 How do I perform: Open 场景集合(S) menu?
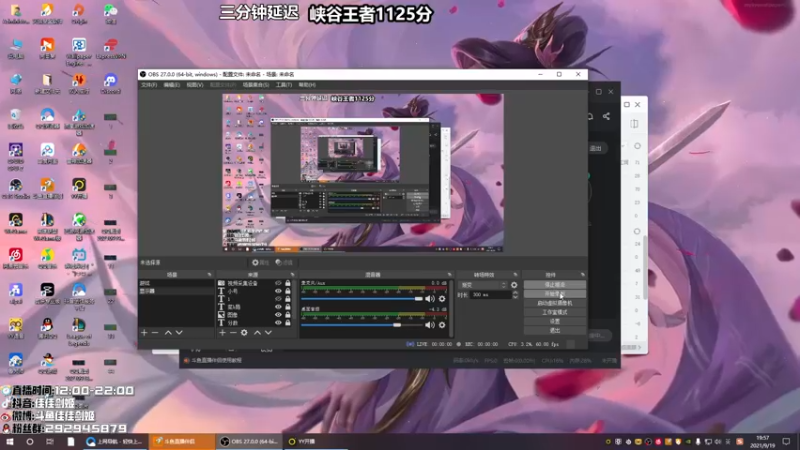pos(256,85)
